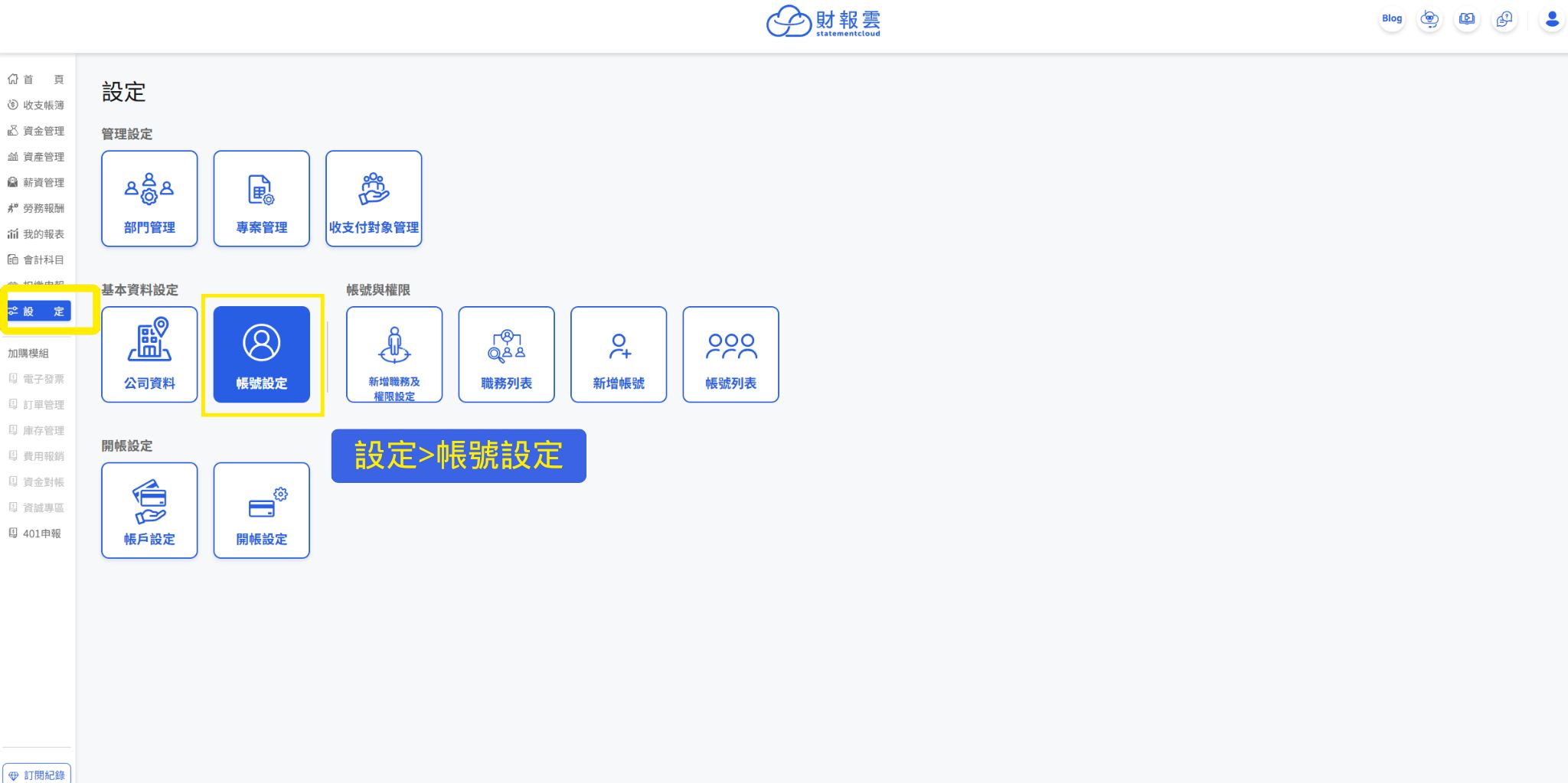Open the 職務列表 role list card

506,354
